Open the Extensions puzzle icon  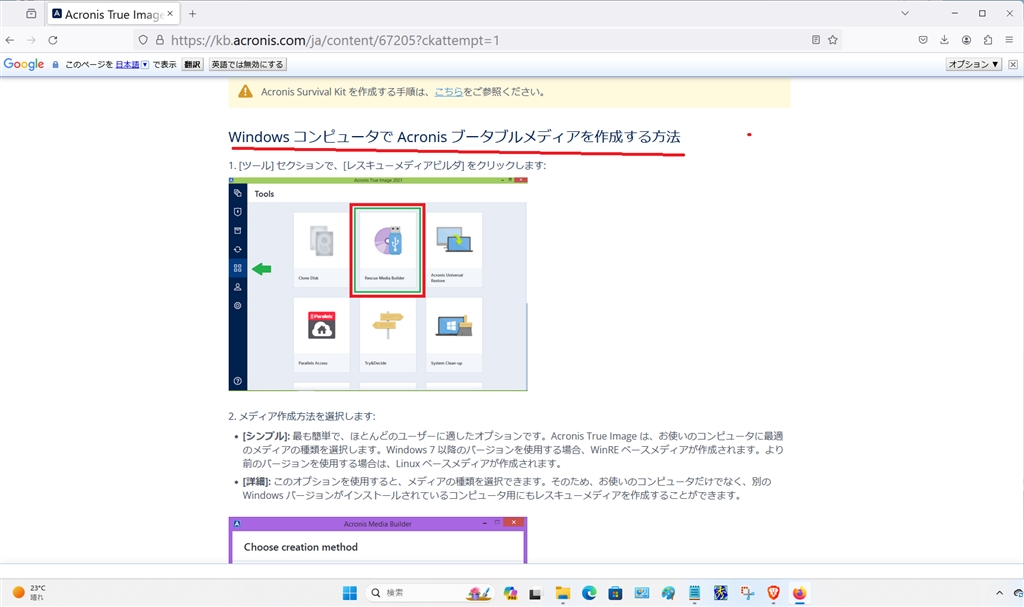pos(988,40)
